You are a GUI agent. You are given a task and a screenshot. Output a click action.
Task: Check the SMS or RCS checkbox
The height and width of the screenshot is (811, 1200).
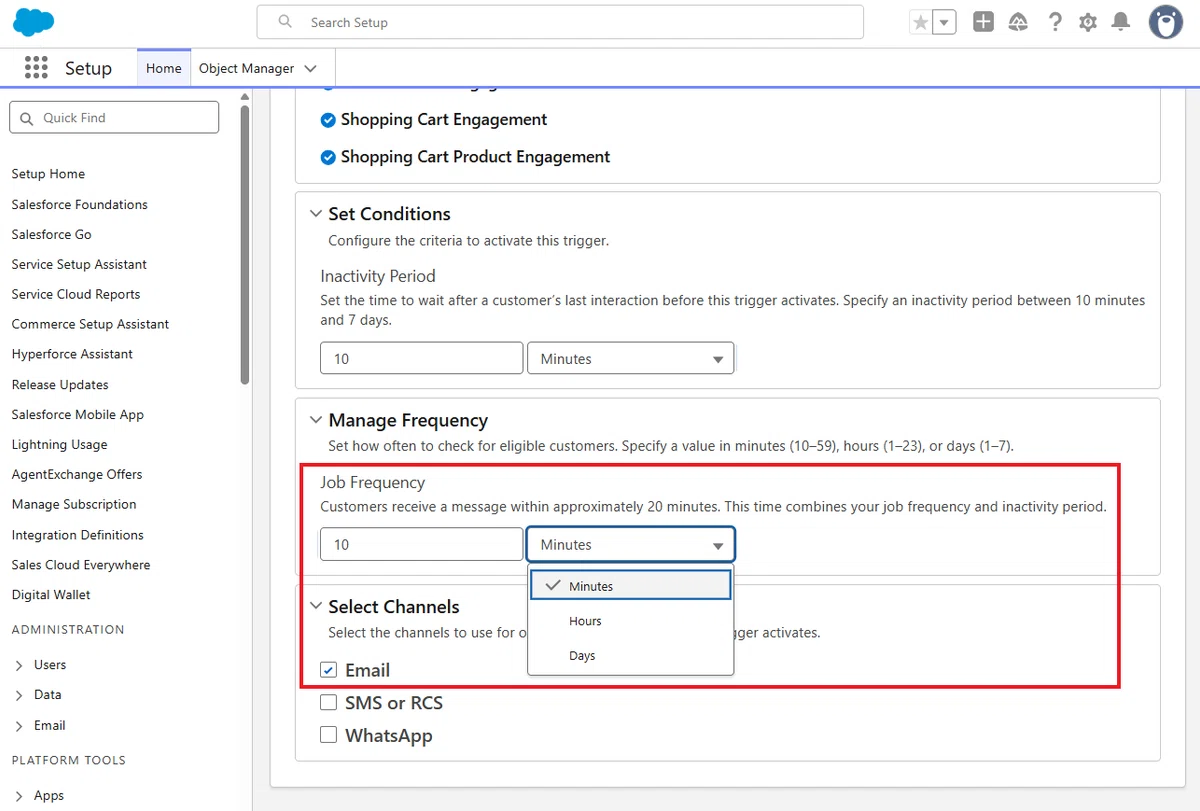tap(328, 703)
